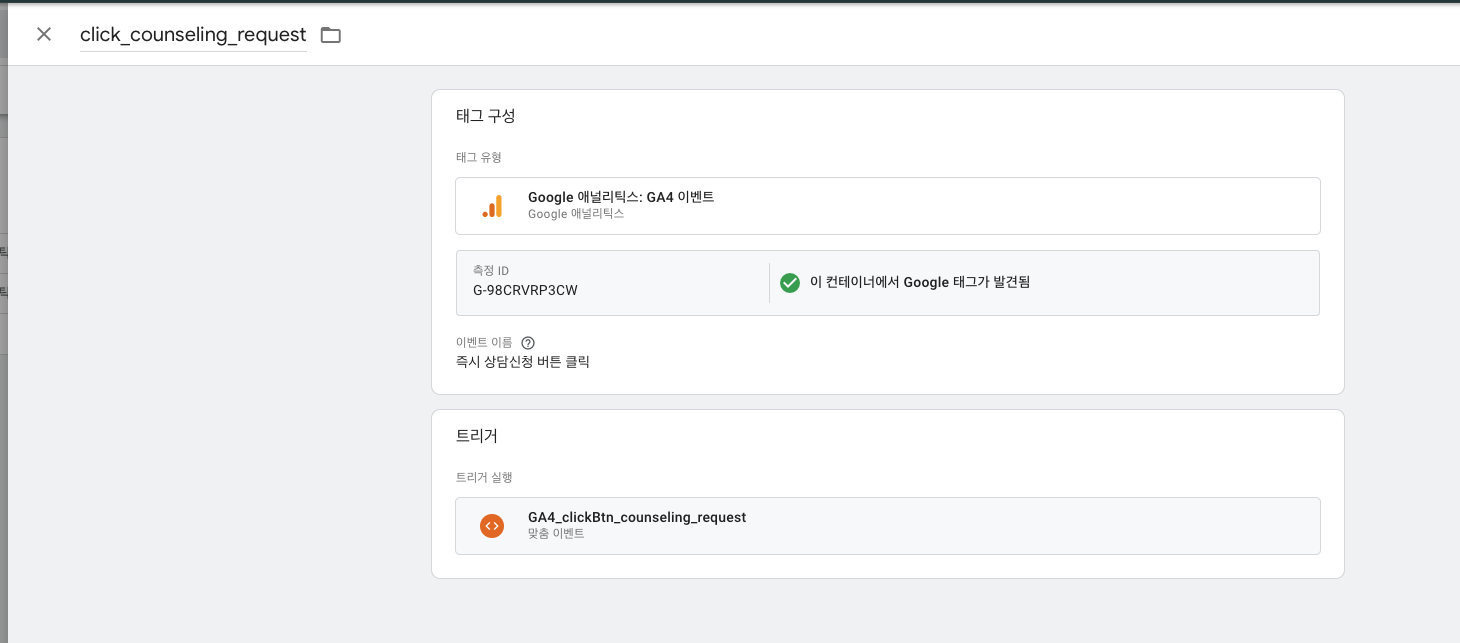1460x643 pixels.
Task: Click the 측정 ID label
Action: (x=491, y=271)
